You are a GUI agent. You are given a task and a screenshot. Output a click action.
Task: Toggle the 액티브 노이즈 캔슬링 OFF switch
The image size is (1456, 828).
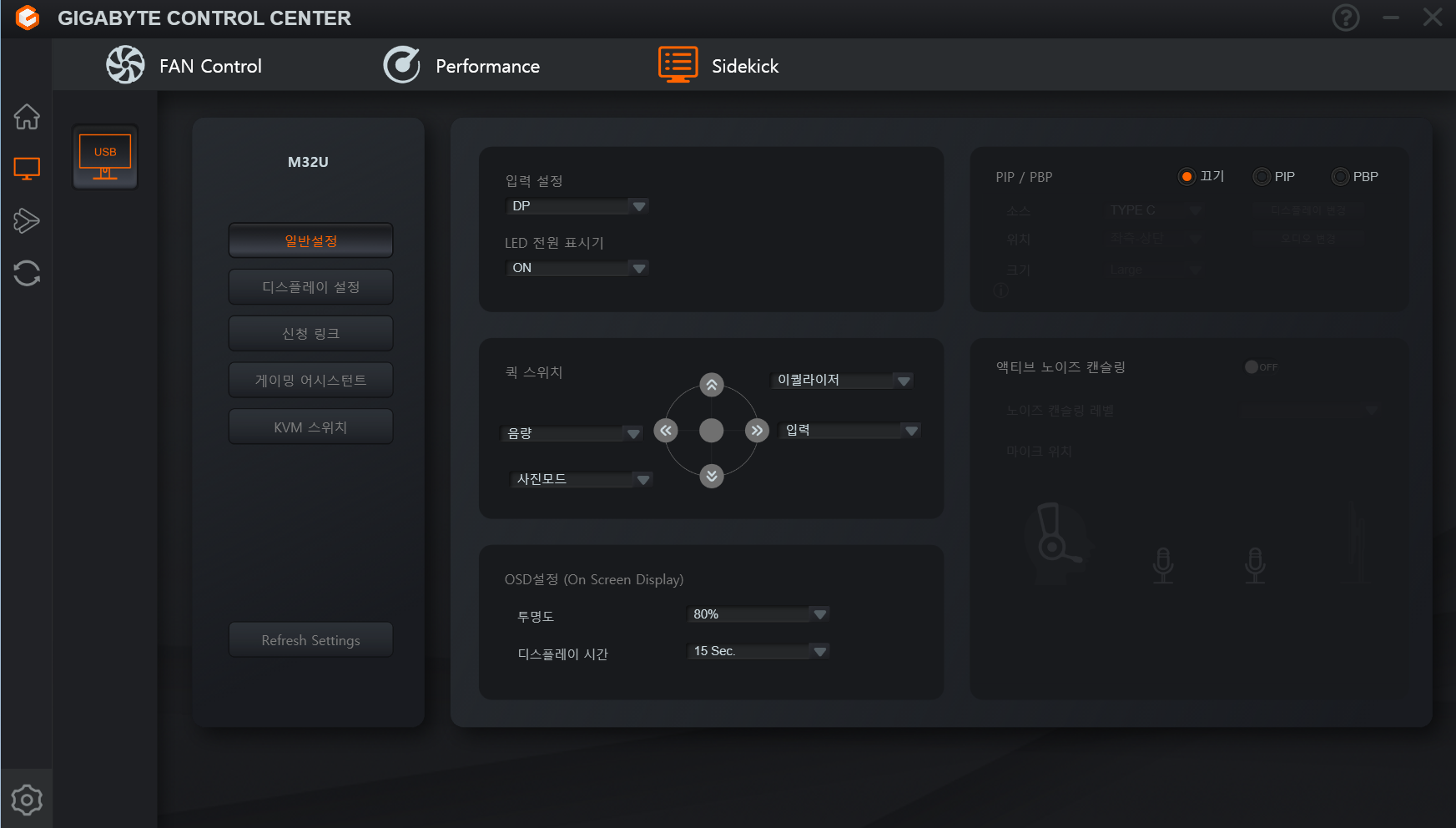[1261, 367]
